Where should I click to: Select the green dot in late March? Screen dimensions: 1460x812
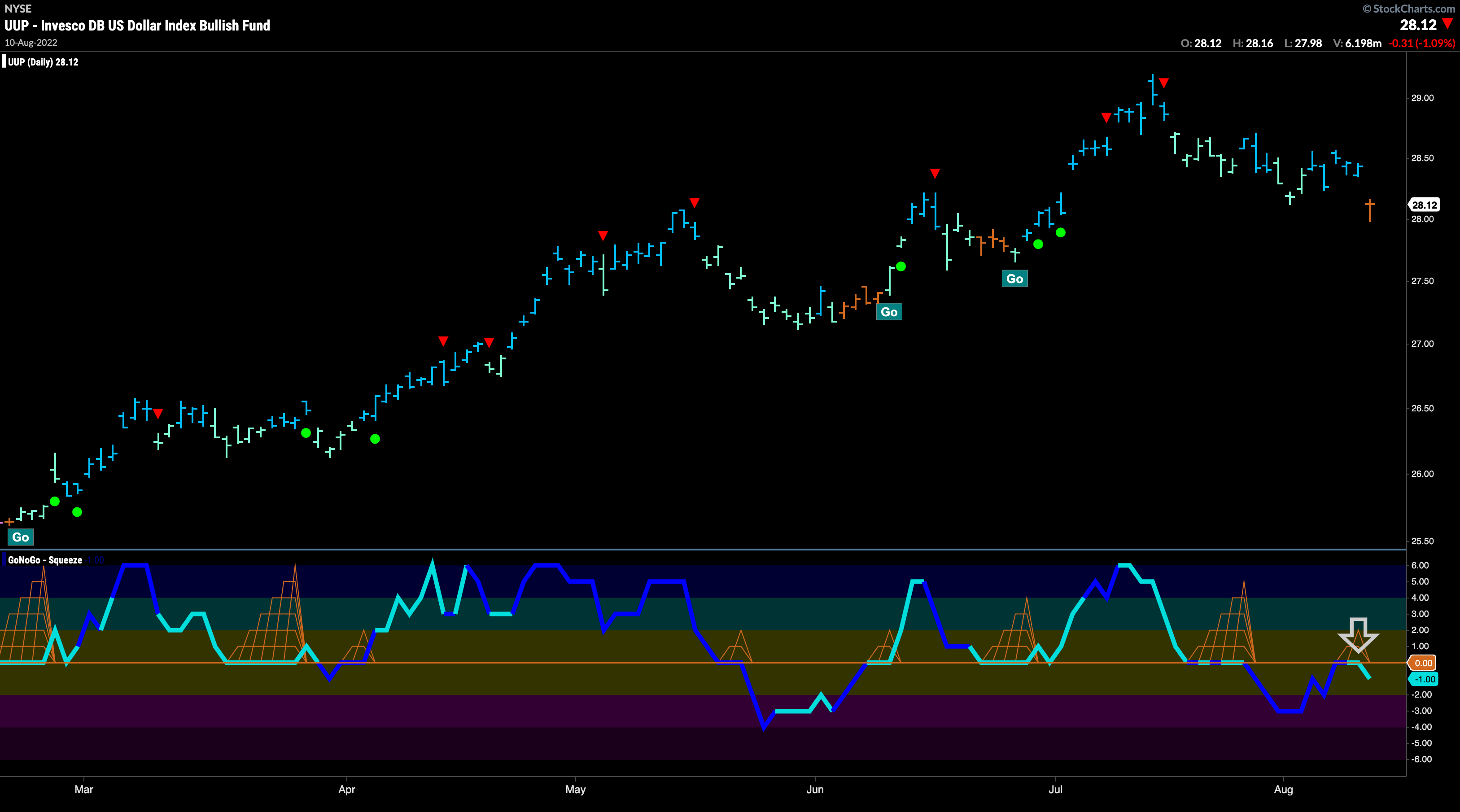[x=306, y=433]
